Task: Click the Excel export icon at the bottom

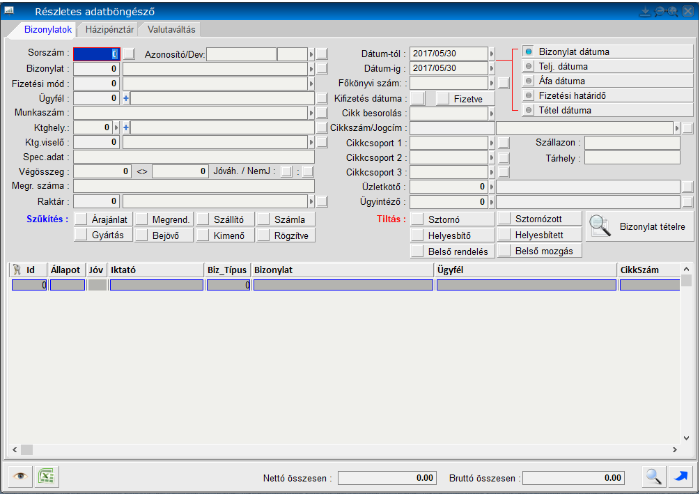Action: (45, 477)
